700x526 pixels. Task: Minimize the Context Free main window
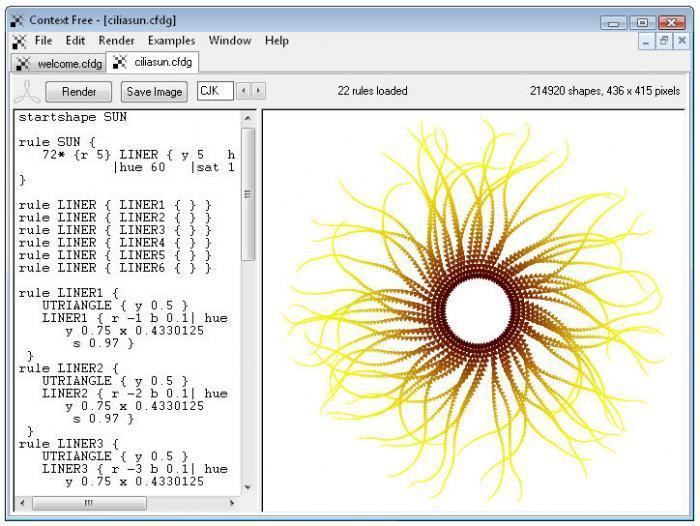[x=614, y=22]
